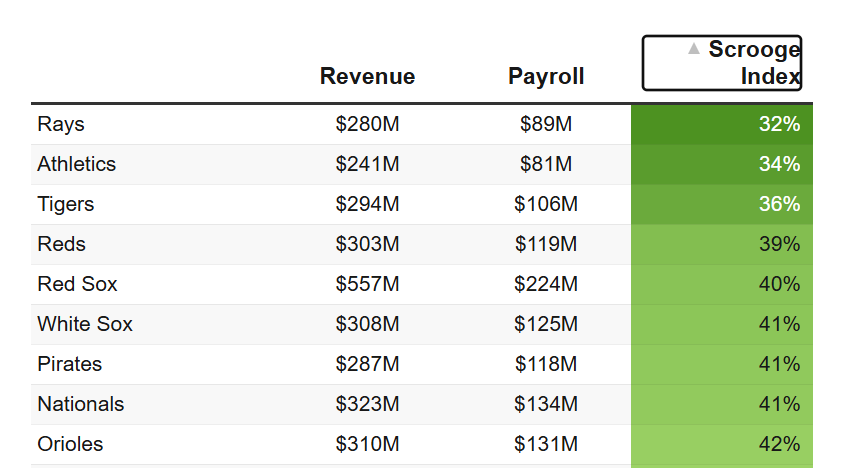Image resolution: width=848 pixels, height=468 pixels.
Task: Click the Athletics payroll value $81M
Action: (x=546, y=164)
